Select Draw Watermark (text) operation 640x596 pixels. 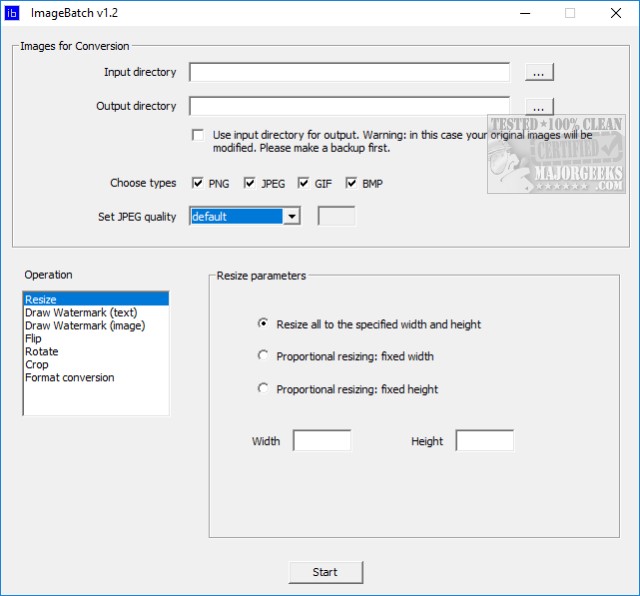[96, 312]
